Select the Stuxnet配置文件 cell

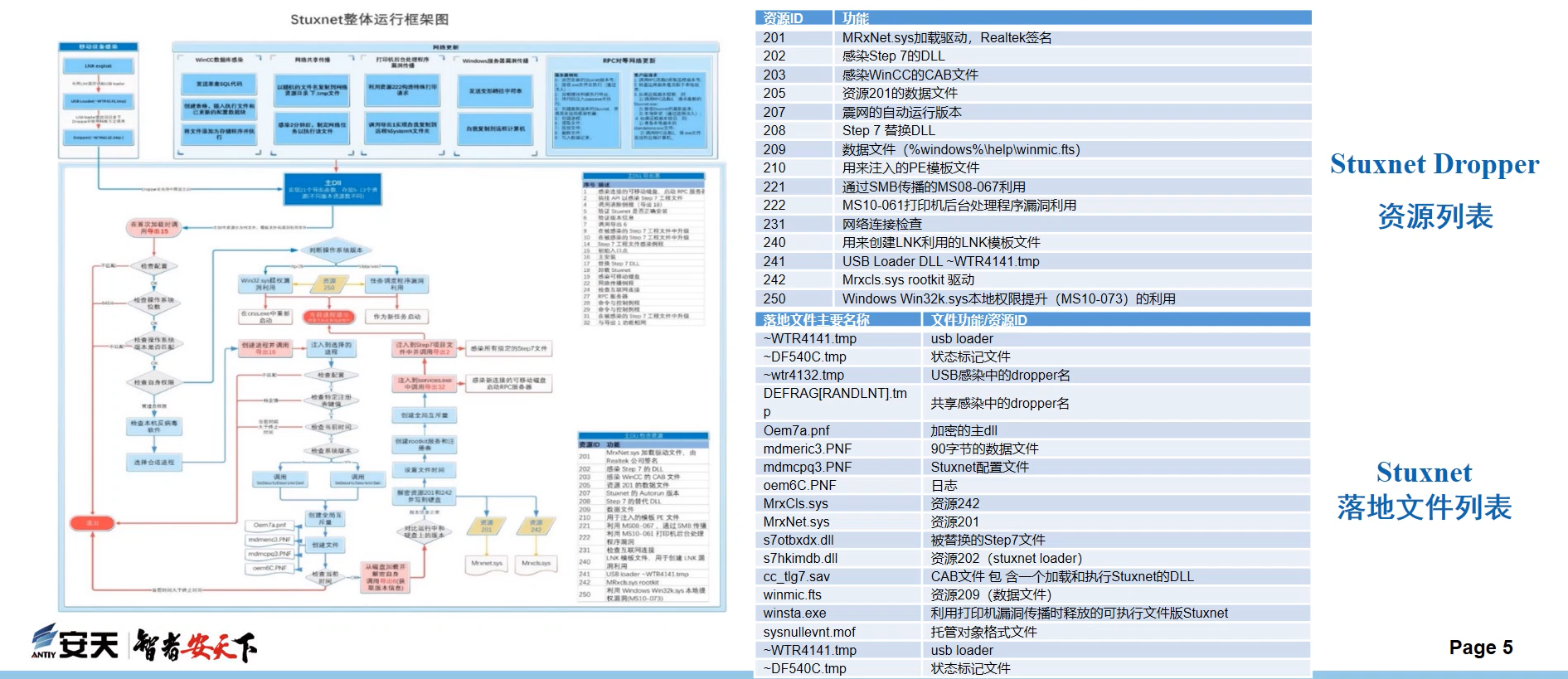(1116, 467)
